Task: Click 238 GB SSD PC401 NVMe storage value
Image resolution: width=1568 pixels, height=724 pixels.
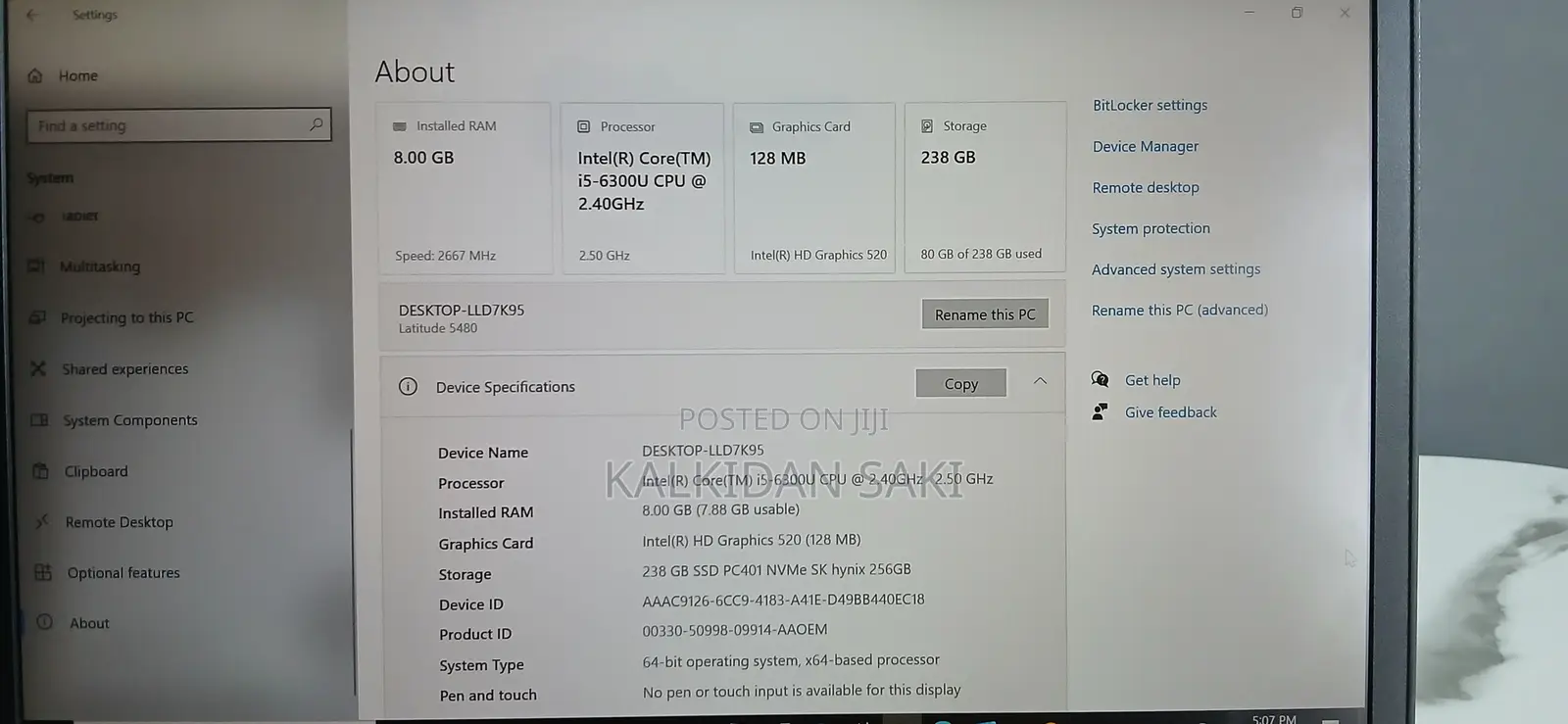Action: click(776, 569)
